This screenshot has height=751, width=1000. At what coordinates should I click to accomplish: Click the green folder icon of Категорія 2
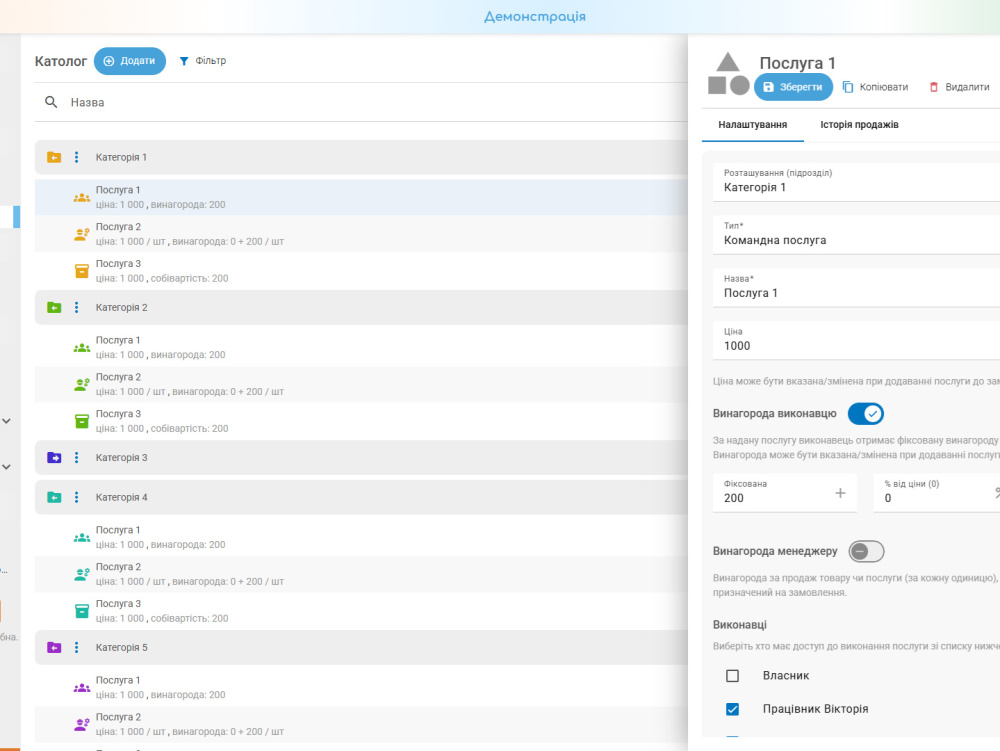pos(54,307)
